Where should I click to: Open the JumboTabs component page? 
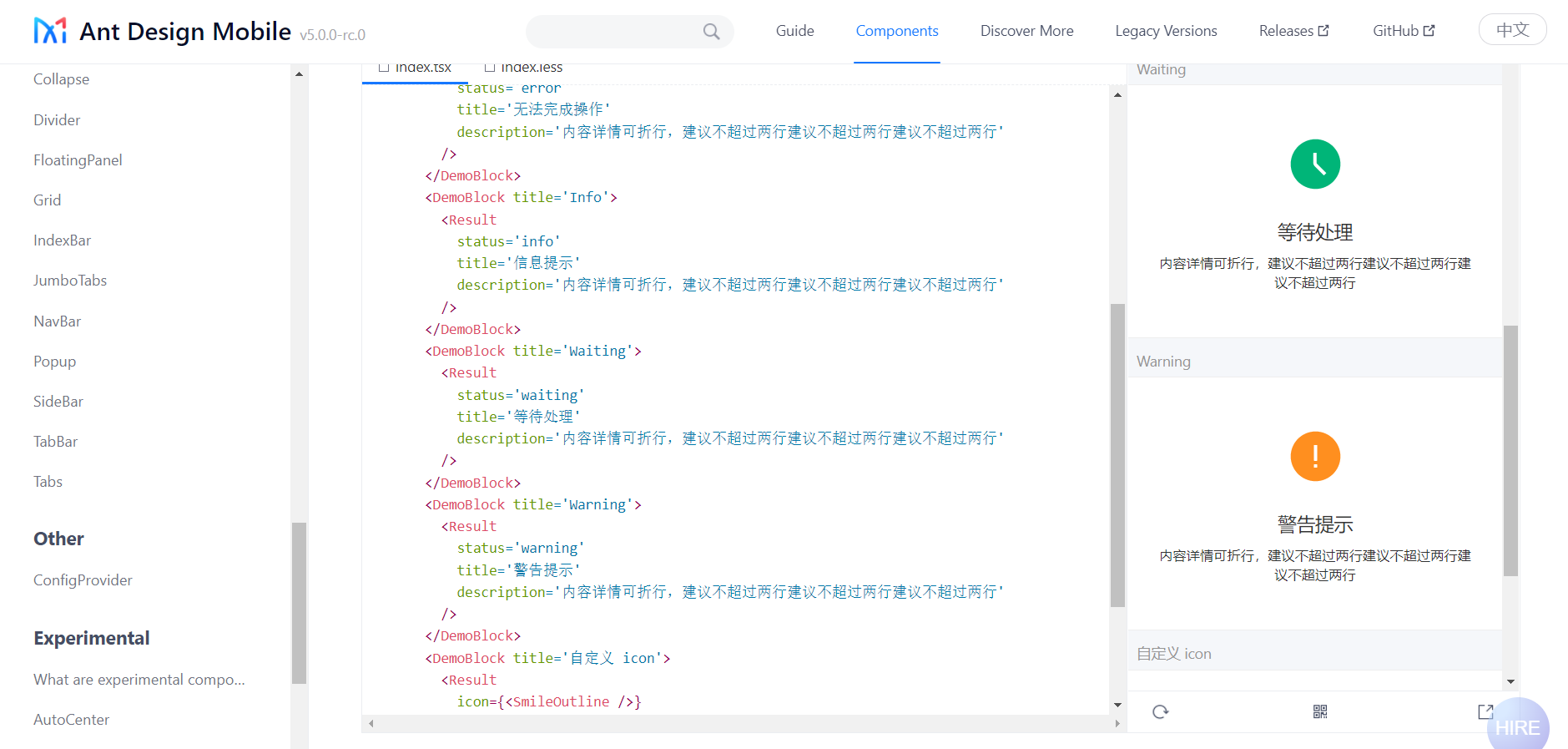click(70, 281)
